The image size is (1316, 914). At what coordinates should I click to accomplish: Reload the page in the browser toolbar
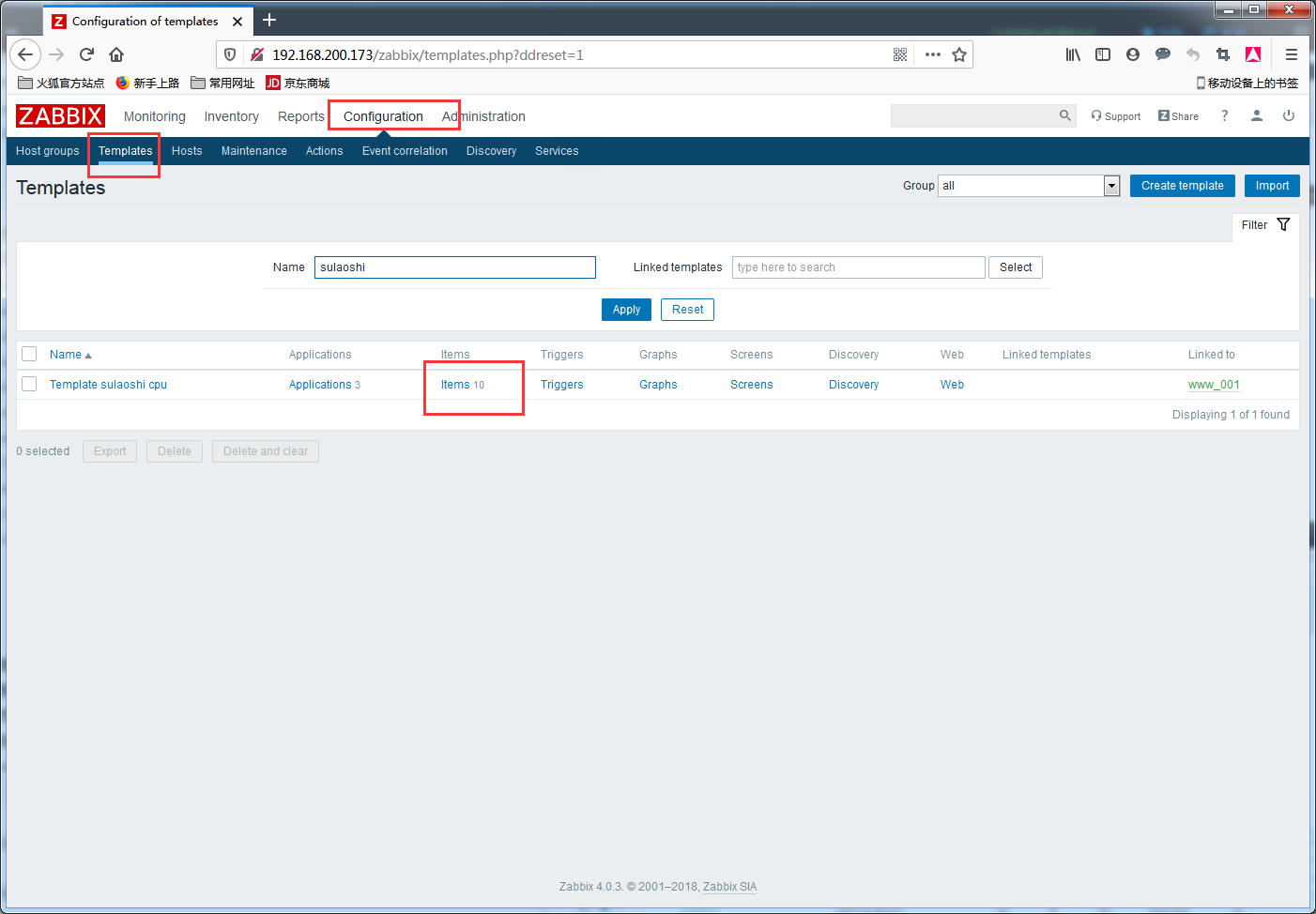pos(86,54)
